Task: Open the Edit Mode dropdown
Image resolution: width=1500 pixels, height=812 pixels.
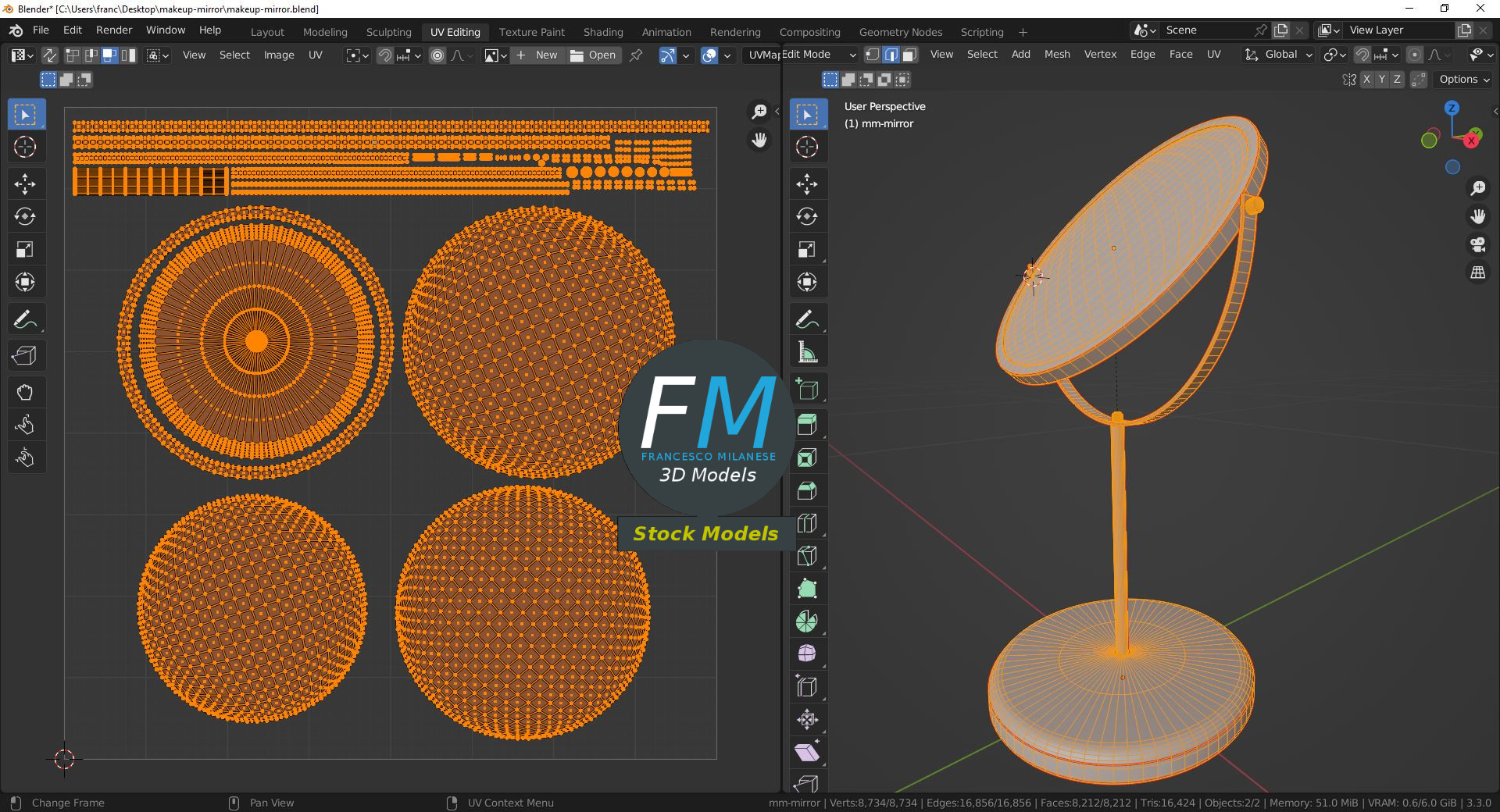Action: point(819,55)
